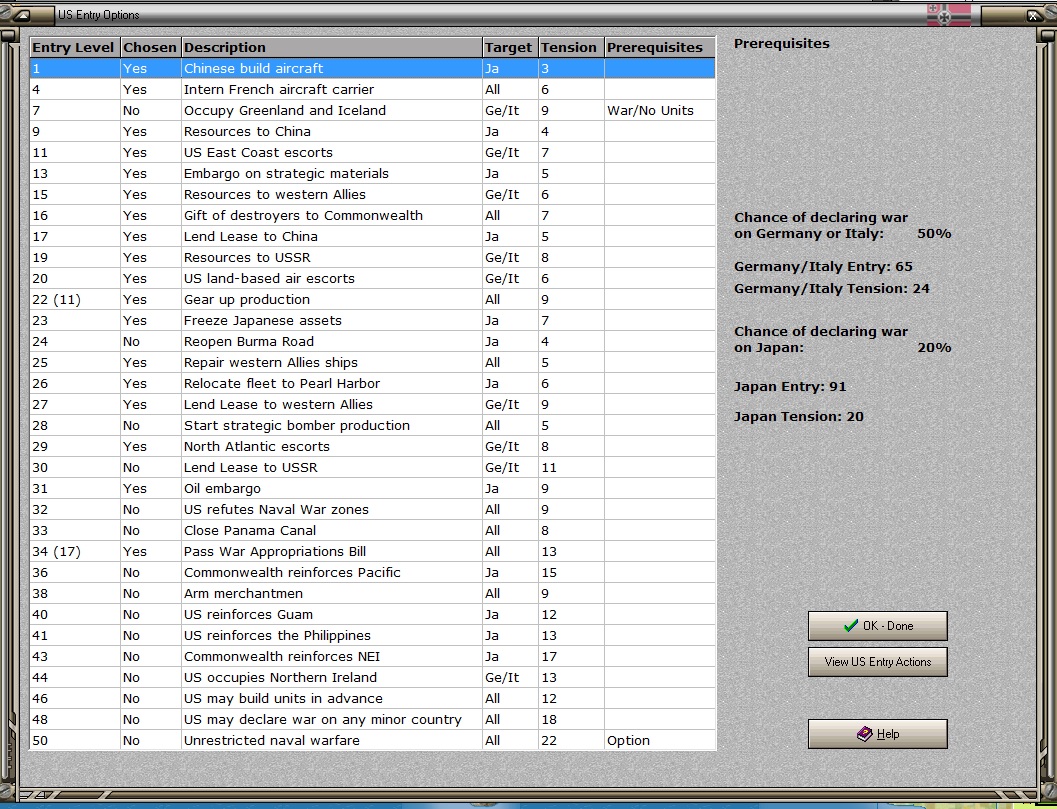The image size is (1057, 809).
Task: Select Freeze Japanese assets option
Action: [372, 320]
